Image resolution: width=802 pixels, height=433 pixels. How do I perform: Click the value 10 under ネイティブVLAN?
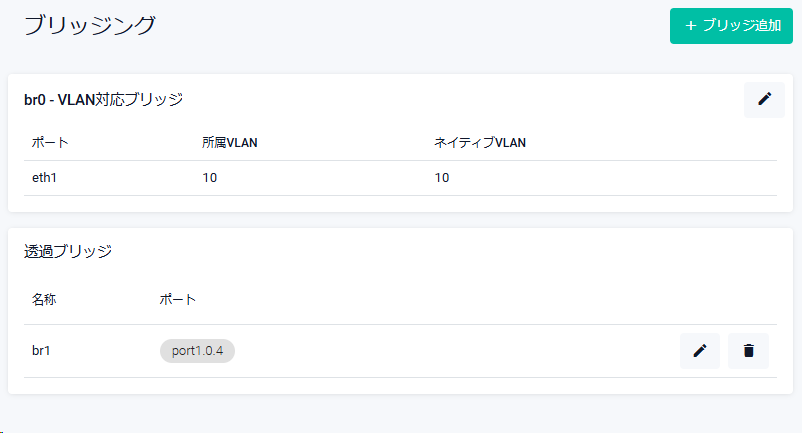(x=442, y=178)
